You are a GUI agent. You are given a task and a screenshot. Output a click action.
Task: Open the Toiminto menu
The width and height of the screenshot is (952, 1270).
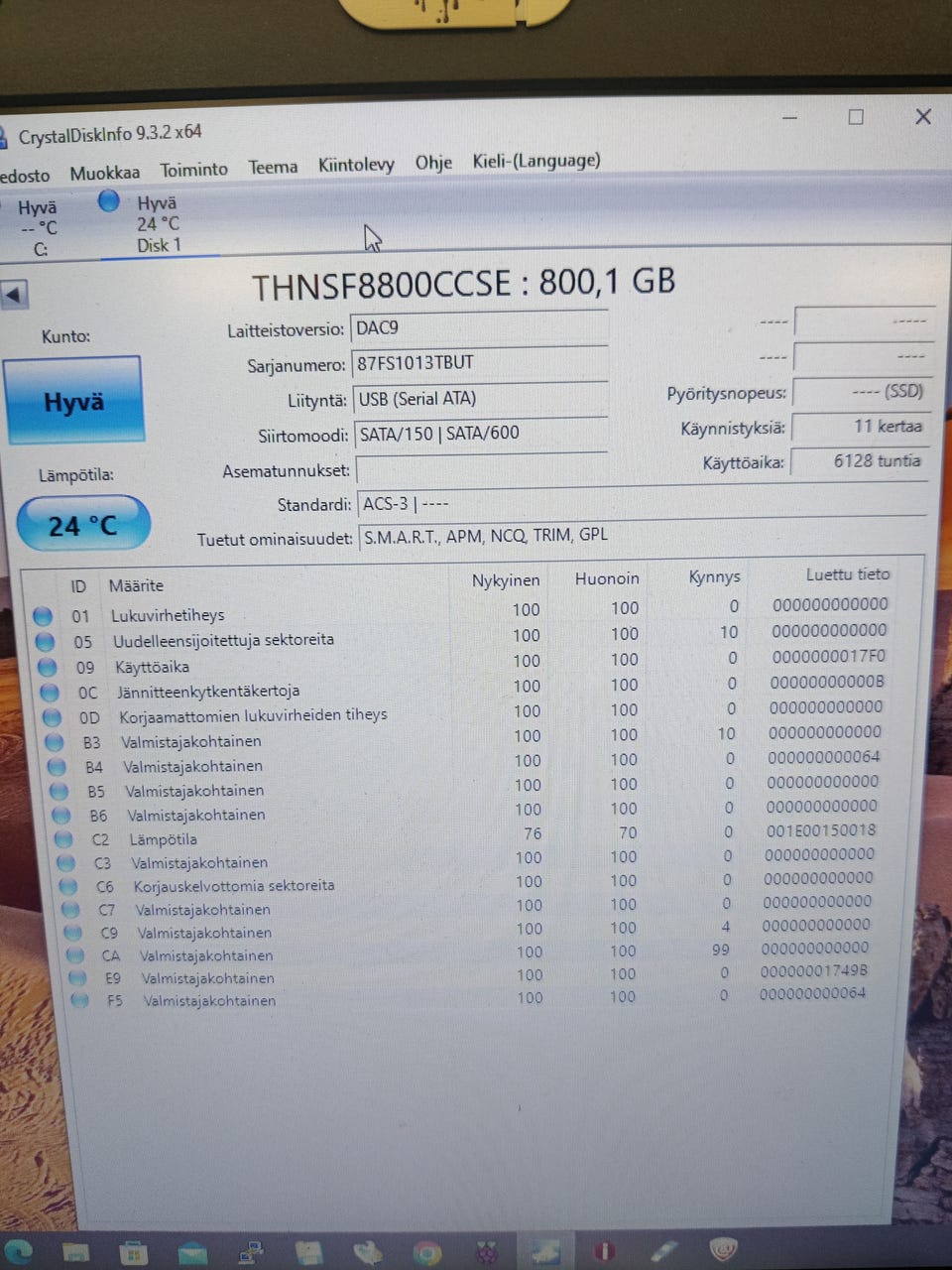click(x=193, y=170)
